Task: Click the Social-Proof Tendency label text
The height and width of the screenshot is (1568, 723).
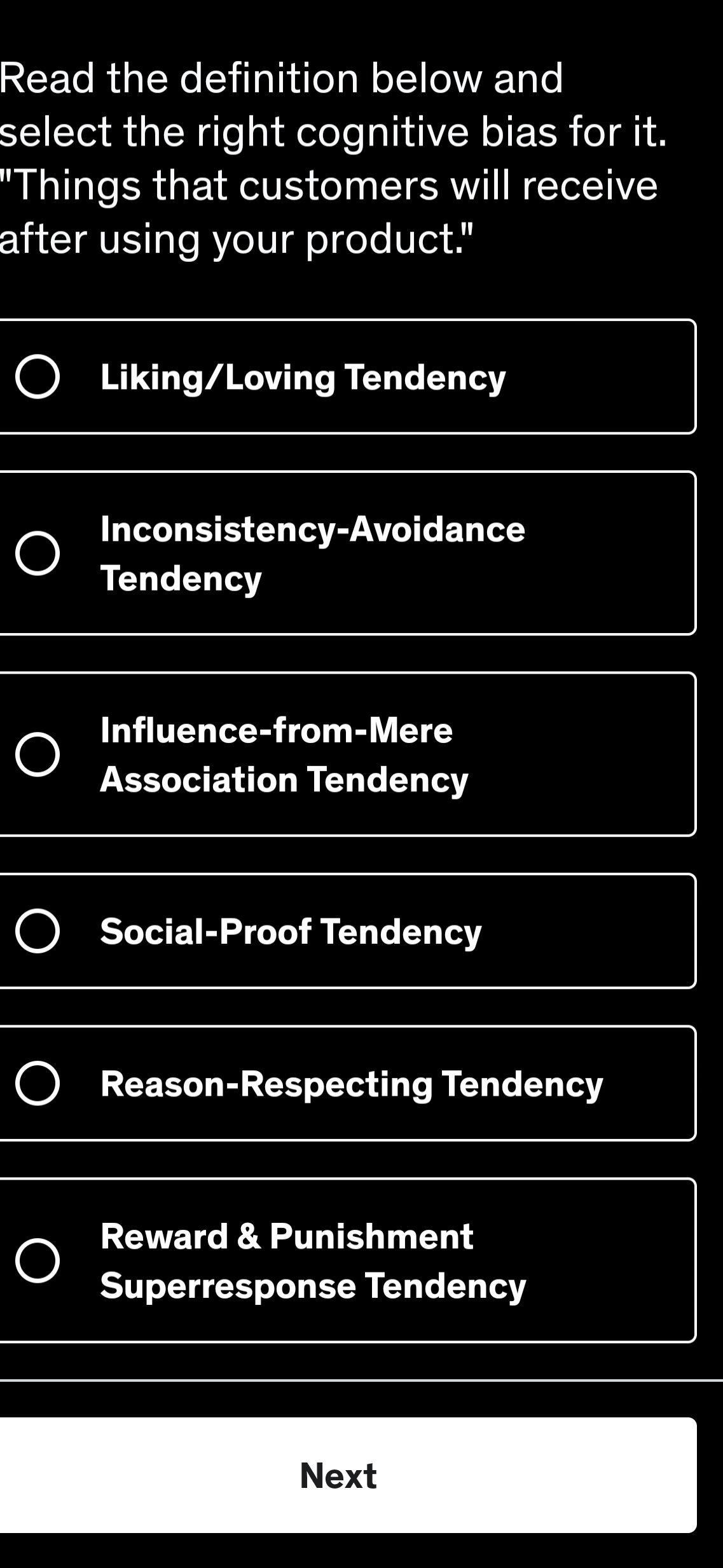Action: tap(291, 932)
